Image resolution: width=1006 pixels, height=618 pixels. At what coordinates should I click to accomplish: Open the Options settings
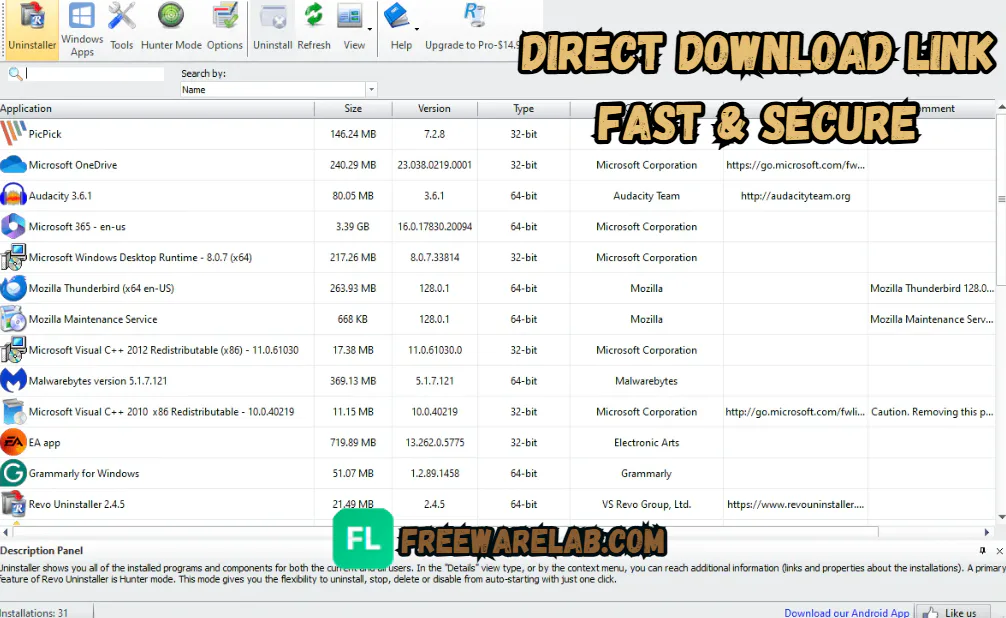(225, 27)
